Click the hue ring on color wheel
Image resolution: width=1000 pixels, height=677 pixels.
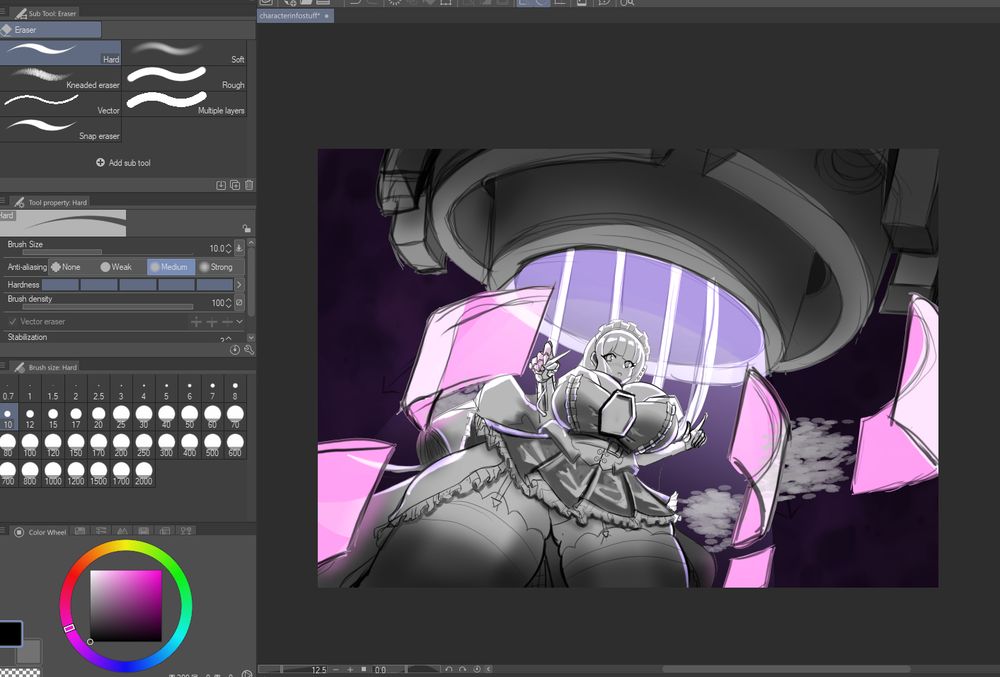pos(126,545)
